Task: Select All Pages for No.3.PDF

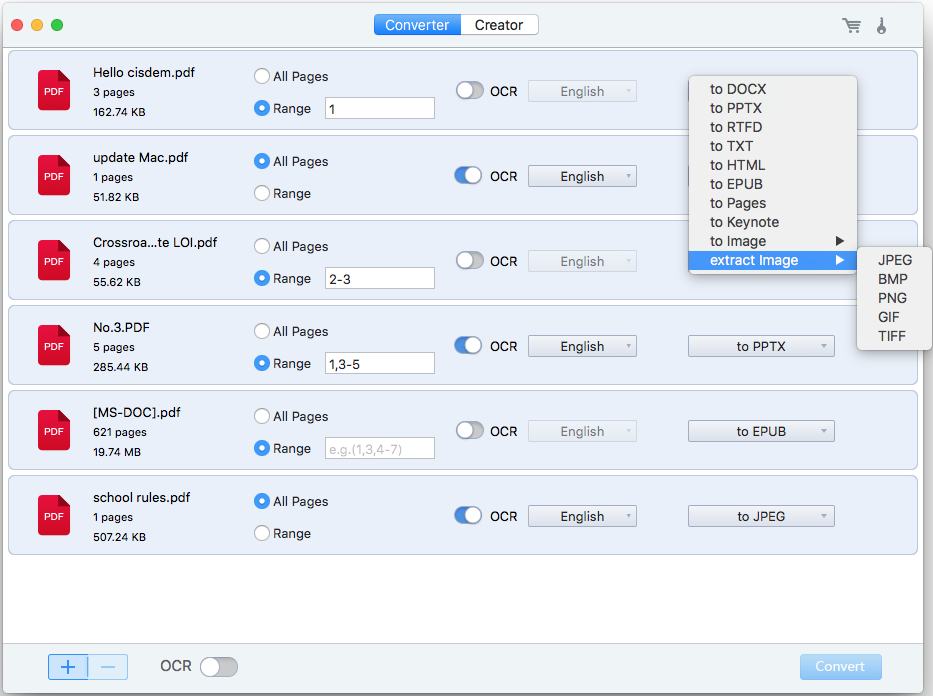Action: tap(261, 331)
